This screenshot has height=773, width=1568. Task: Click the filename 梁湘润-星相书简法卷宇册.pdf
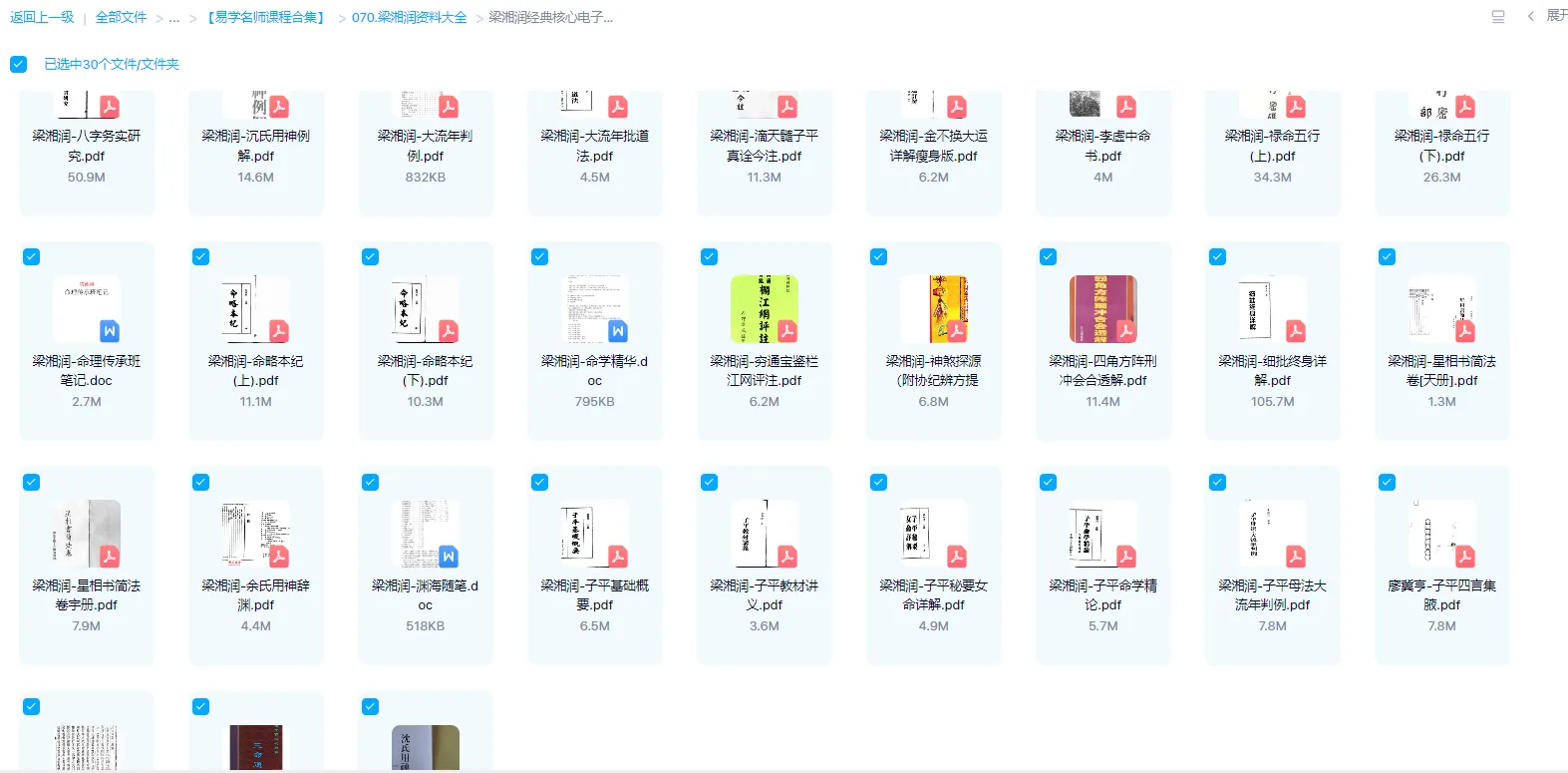pos(87,595)
